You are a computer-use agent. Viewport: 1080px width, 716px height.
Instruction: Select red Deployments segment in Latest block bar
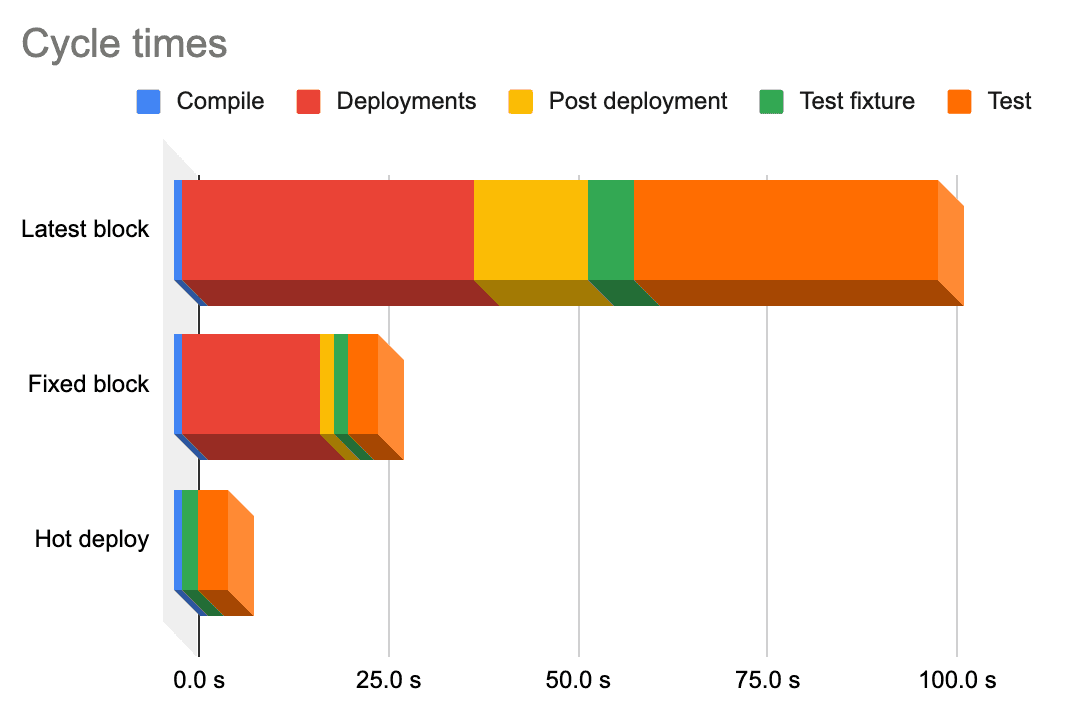point(327,230)
